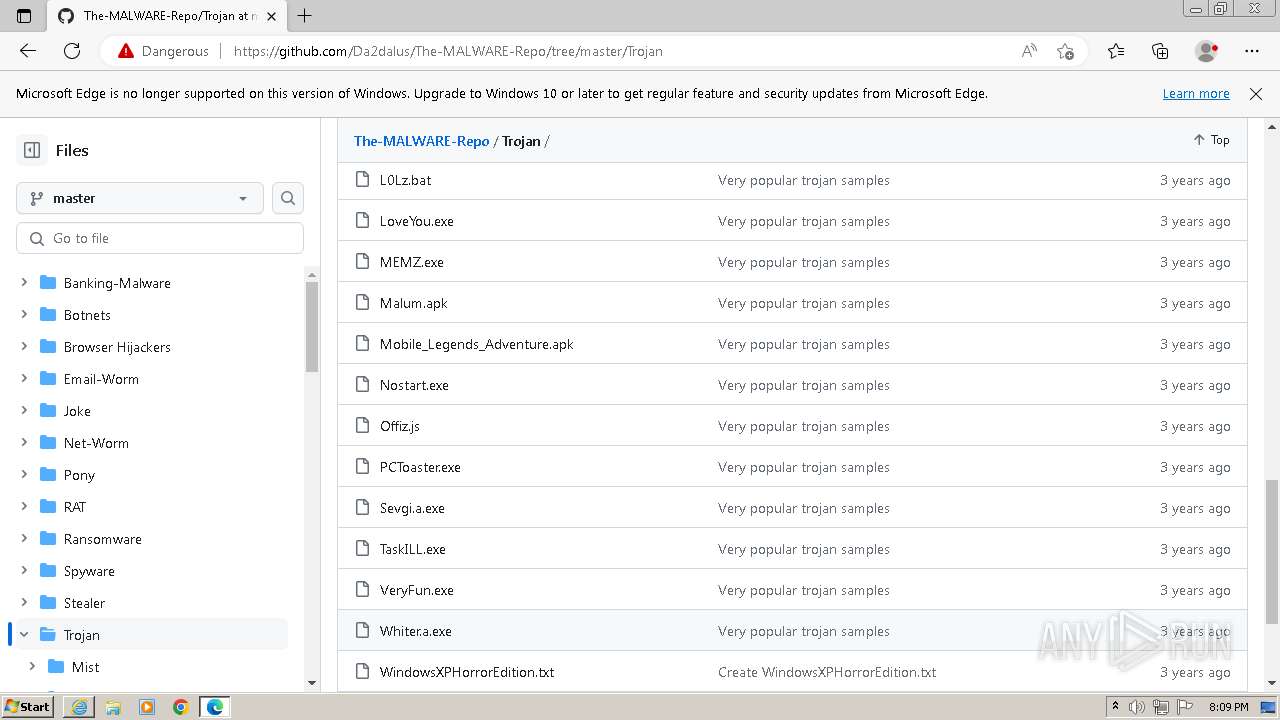Focus the Go to file input

point(160,238)
